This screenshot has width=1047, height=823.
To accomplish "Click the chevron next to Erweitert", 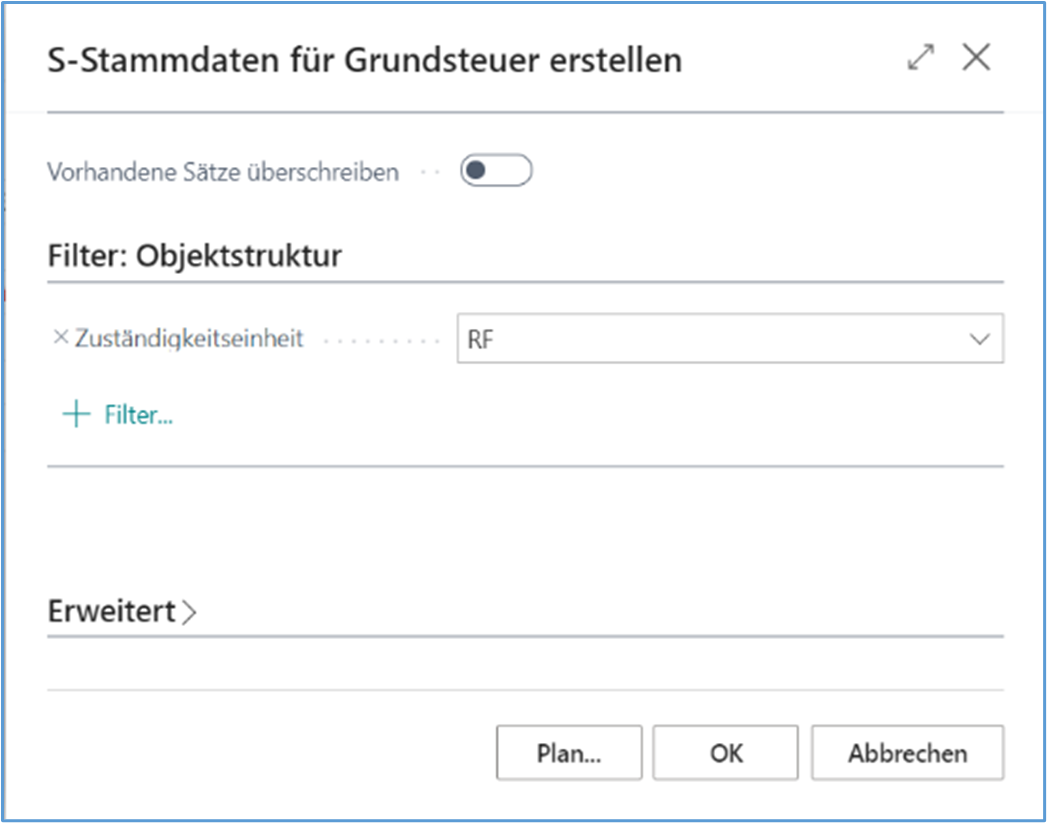I will pos(190,612).
